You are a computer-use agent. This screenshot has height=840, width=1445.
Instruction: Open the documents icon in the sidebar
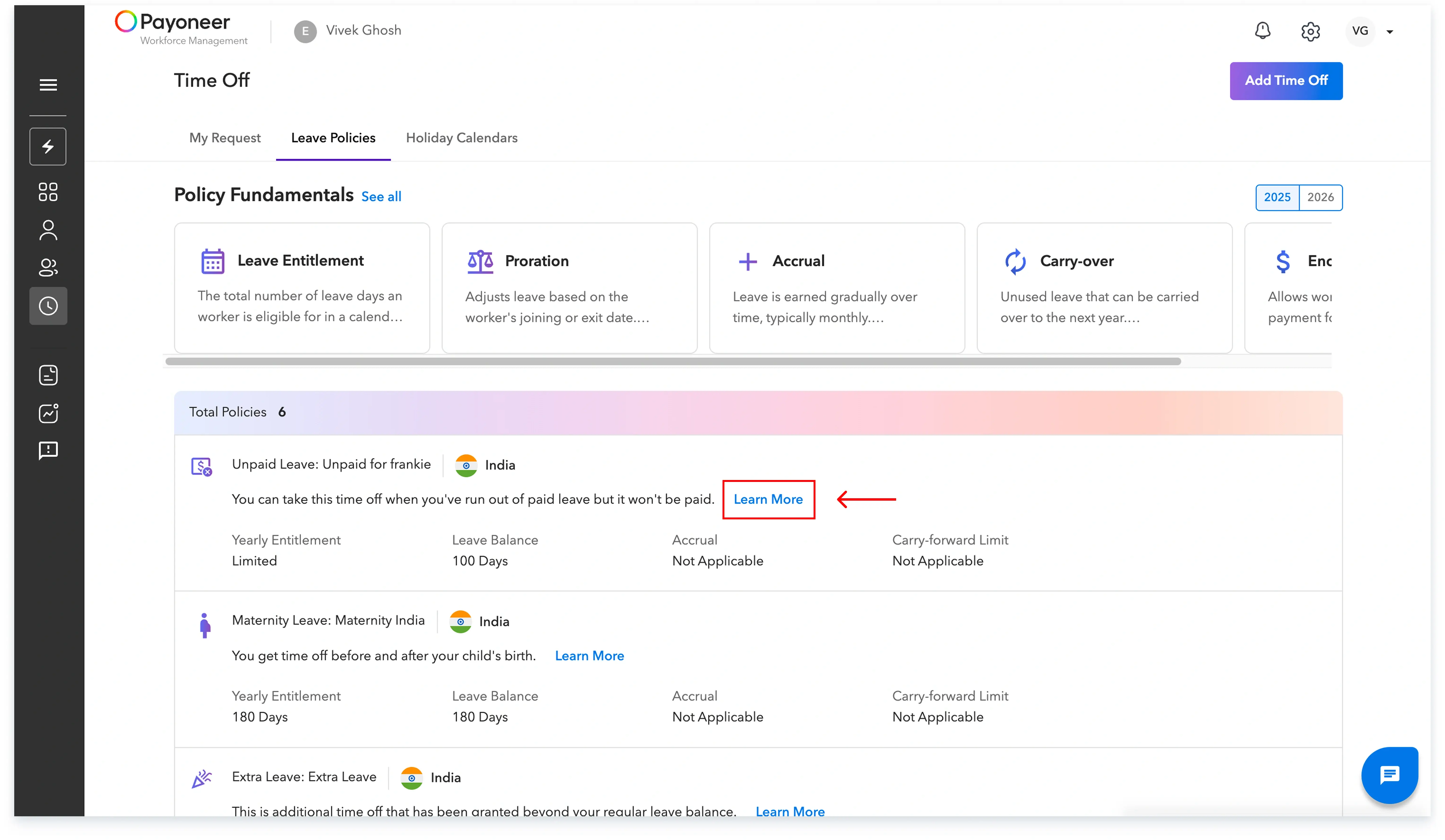coord(48,376)
